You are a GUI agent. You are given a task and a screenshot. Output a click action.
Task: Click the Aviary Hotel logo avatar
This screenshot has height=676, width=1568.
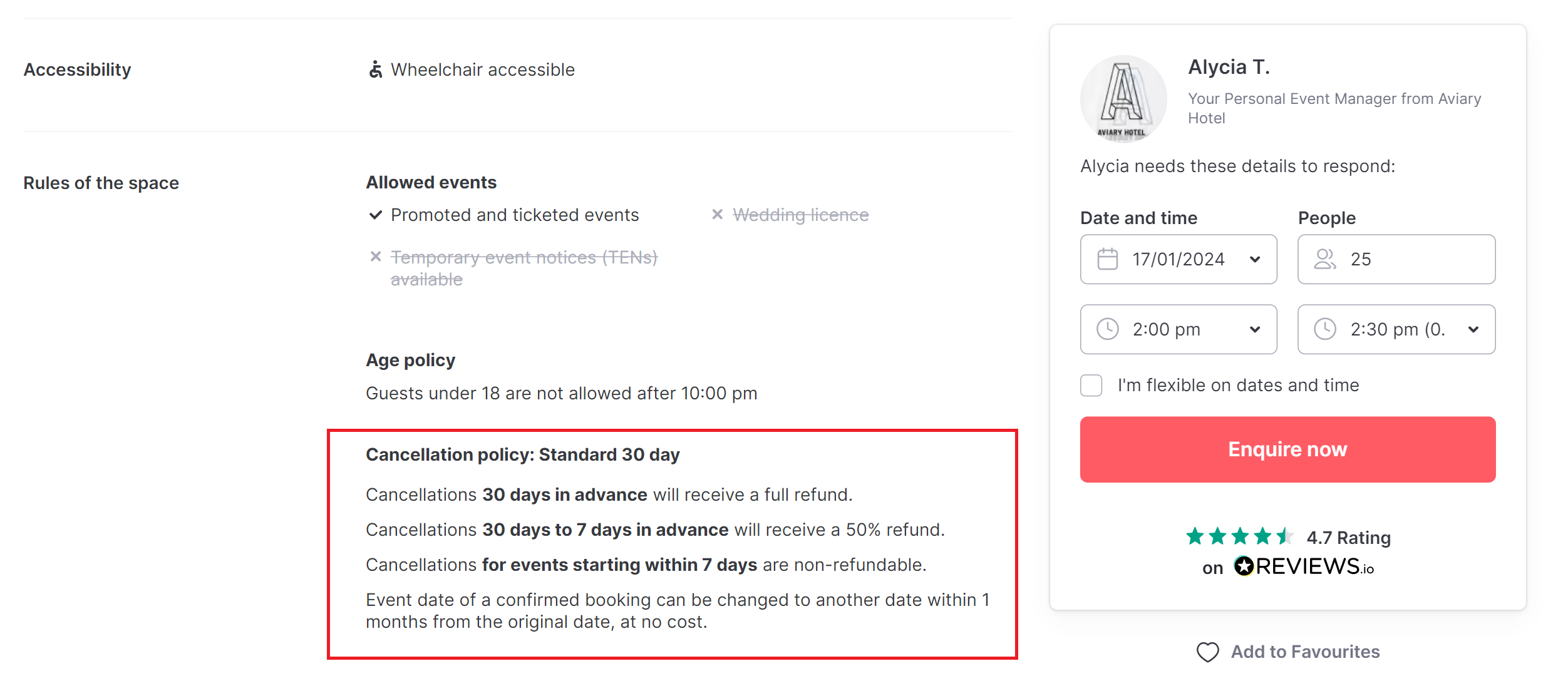[1123, 99]
